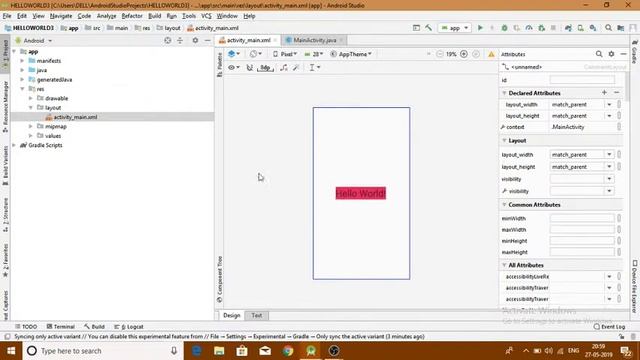Click the Attach debugger to process icon
This screenshot has width=640, height=360.
point(542,28)
